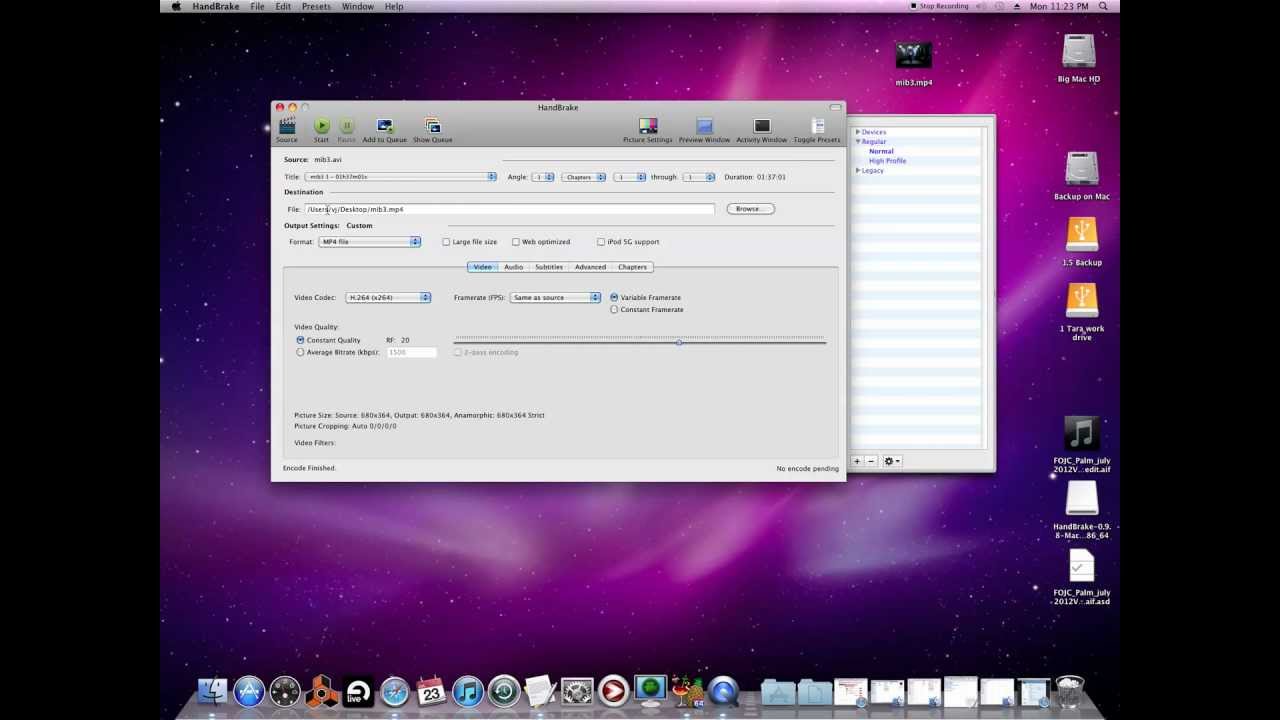Screen dimensions: 1280x720
Task: Select the High Profile preset
Action: click(887, 161)
